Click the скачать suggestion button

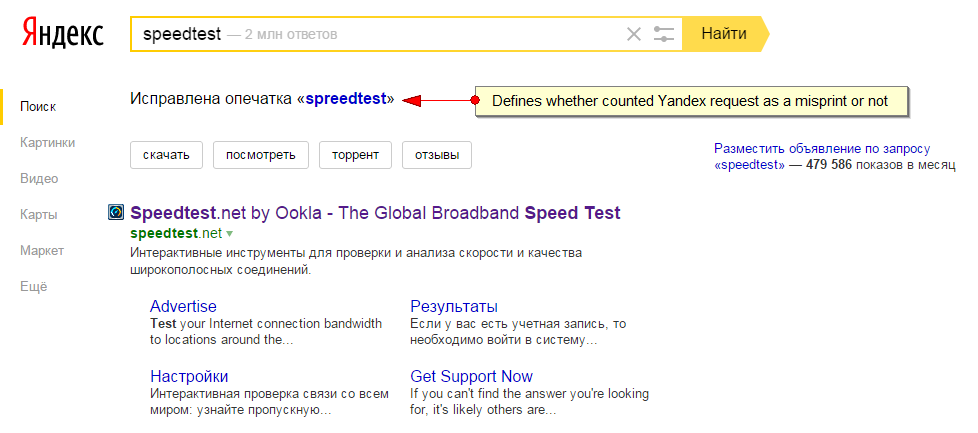pos(167,155)
